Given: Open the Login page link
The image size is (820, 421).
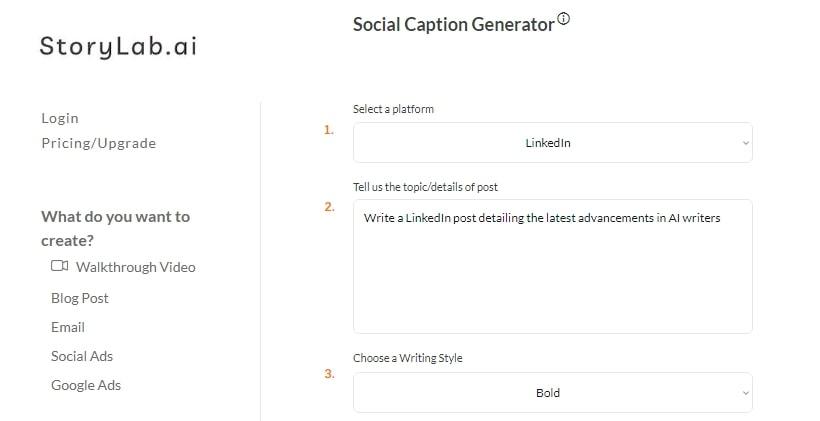Looking at the screenshot, I should click(x=60, y=118).
